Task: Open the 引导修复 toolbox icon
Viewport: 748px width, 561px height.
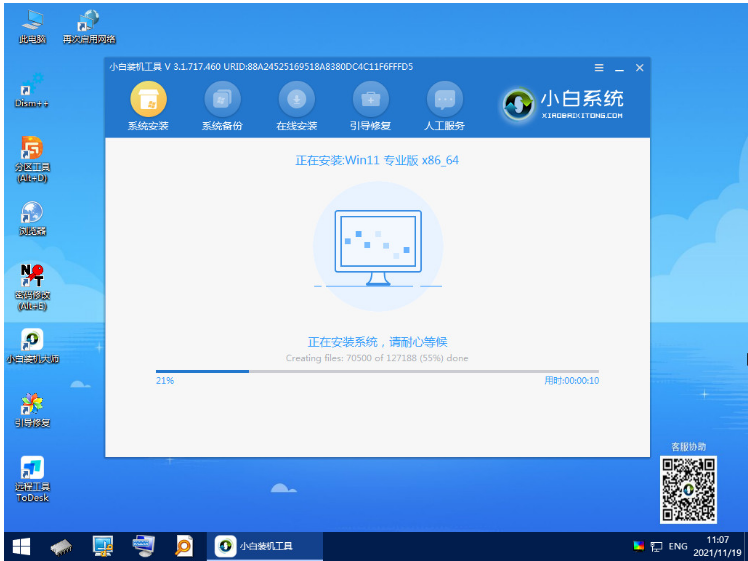Action: [x=370, y=99]
